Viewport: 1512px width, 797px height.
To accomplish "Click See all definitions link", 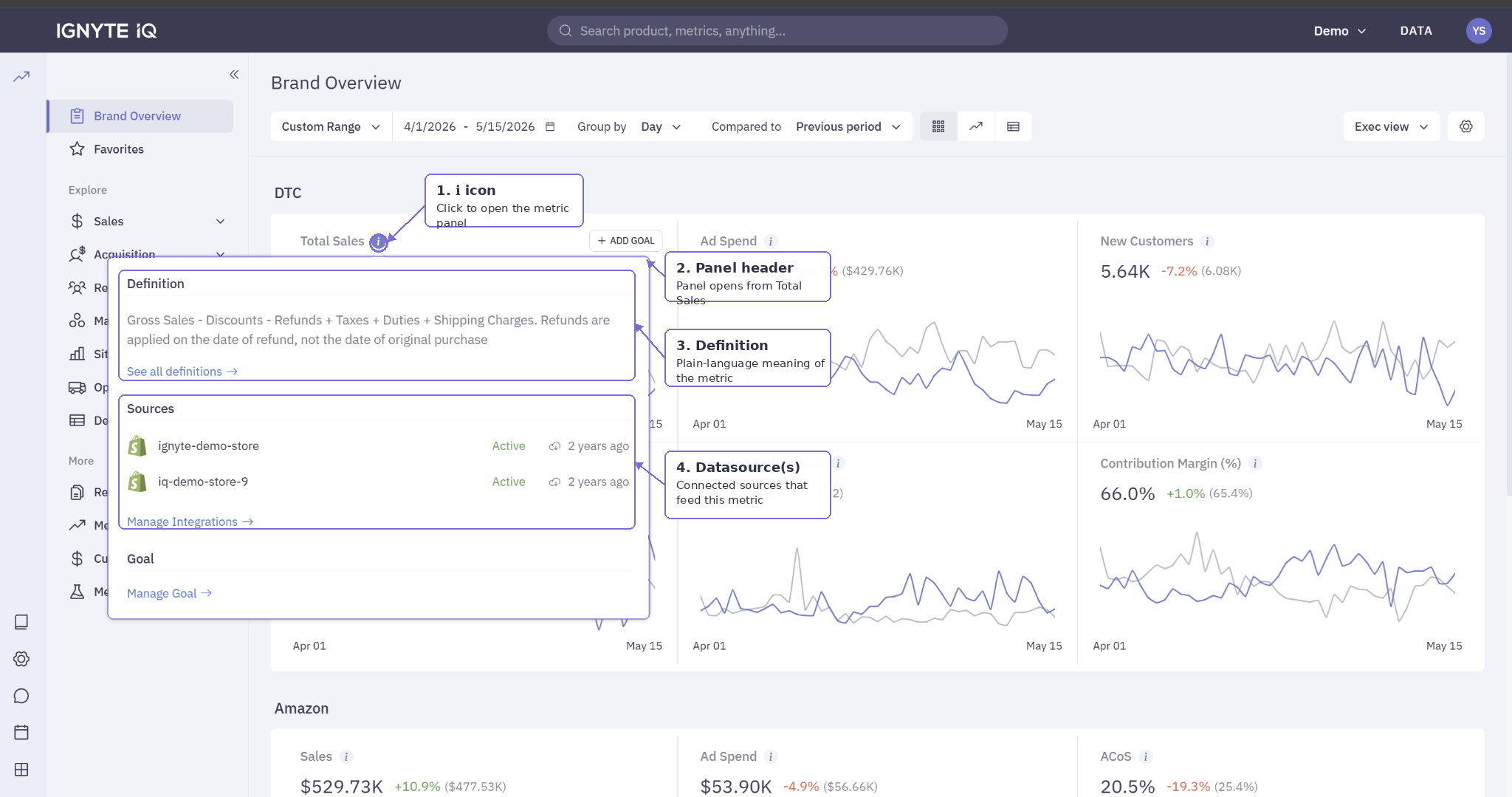I will pyautogui.click(x=182, y=372).
